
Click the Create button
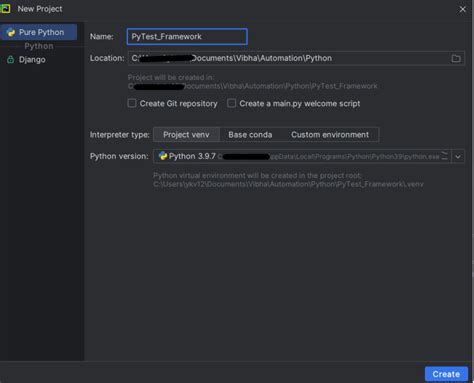pyautogui.click(x=446, y=374)
